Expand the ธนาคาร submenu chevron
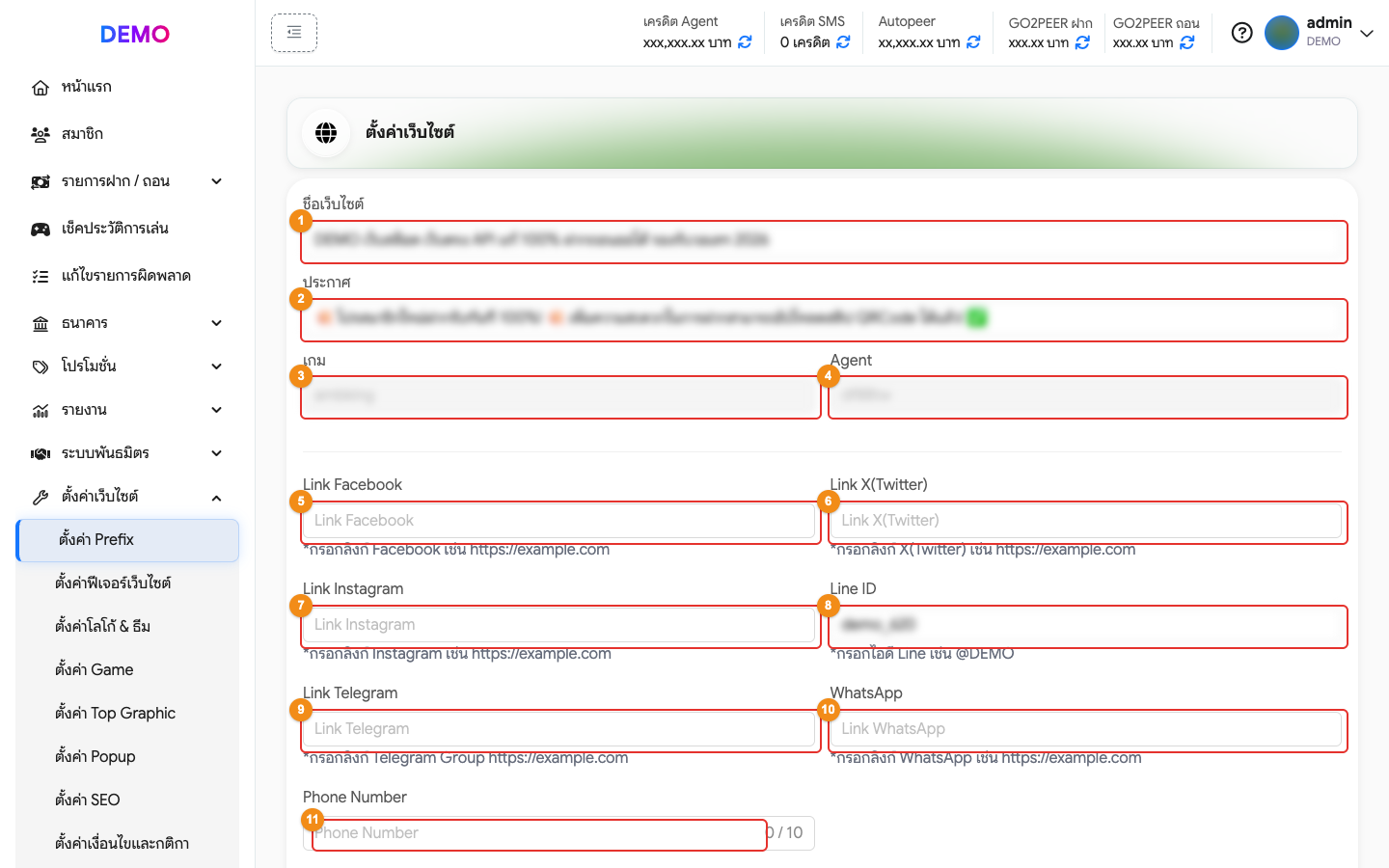The width and height of the screenshot is (1389, 868). coord(217,323)
